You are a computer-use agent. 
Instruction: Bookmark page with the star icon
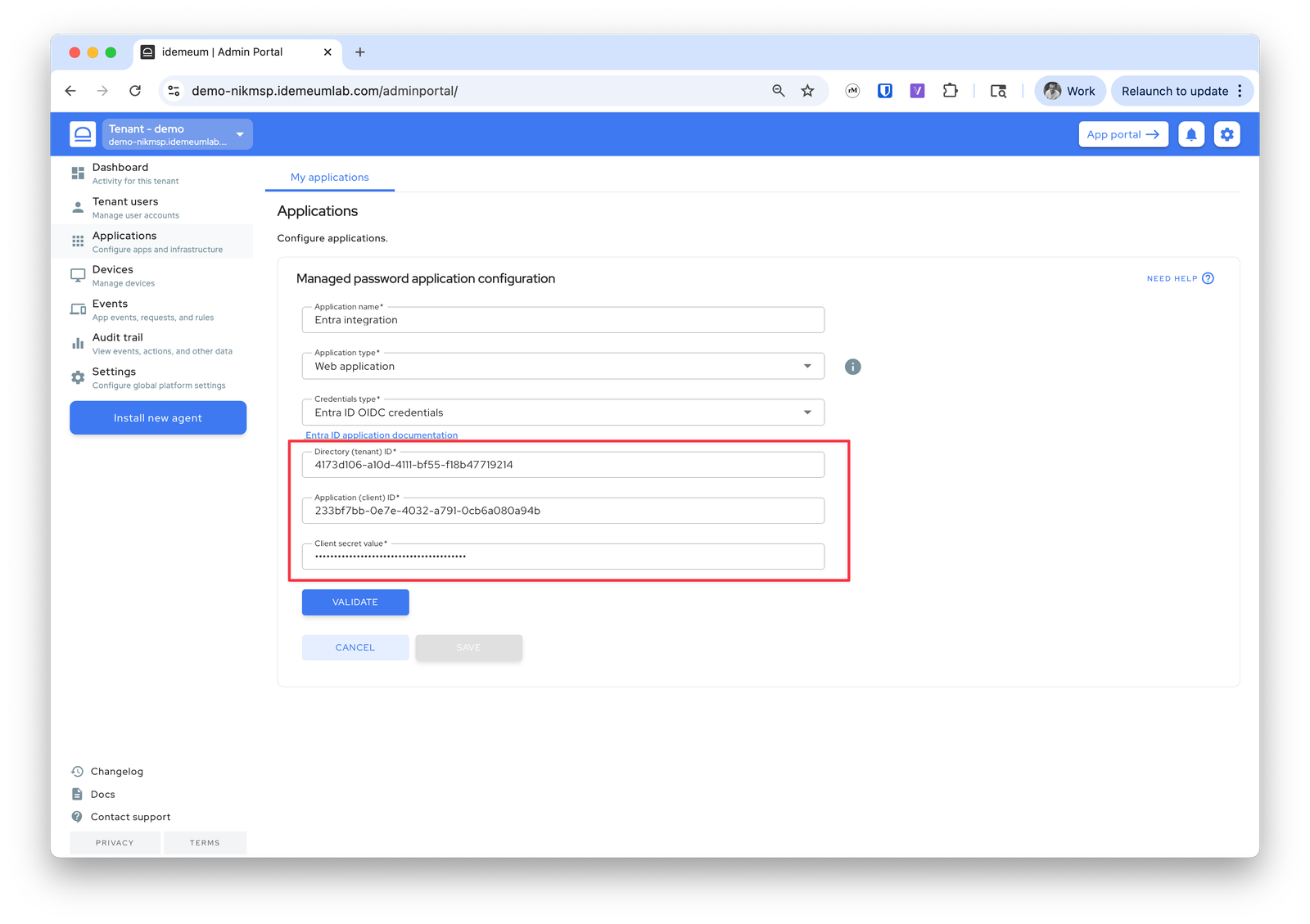807,91
